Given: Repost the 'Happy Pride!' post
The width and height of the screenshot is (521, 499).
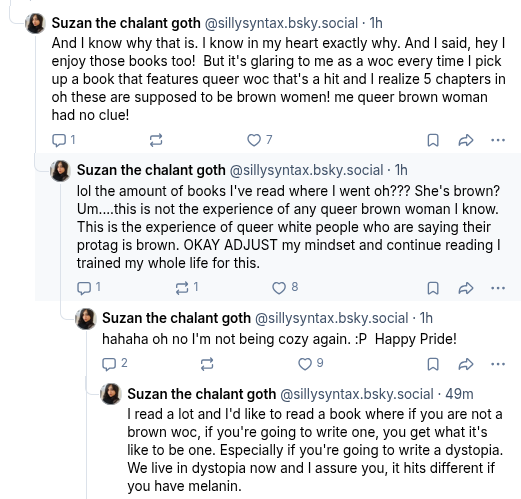Looking at the screenshot, I should click(207, 364).
